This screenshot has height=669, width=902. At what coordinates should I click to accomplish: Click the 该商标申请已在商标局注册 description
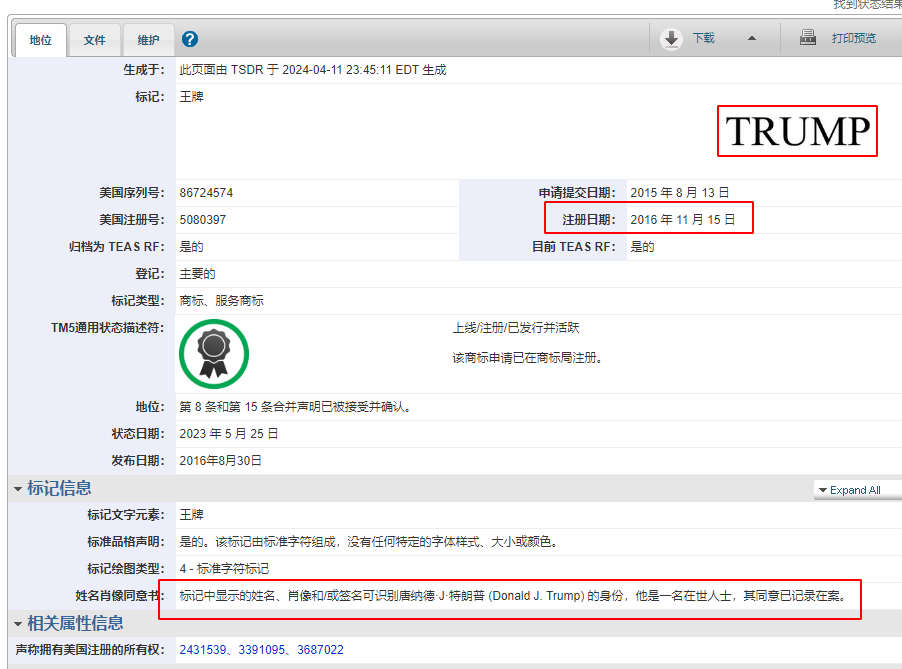[527, 358]
